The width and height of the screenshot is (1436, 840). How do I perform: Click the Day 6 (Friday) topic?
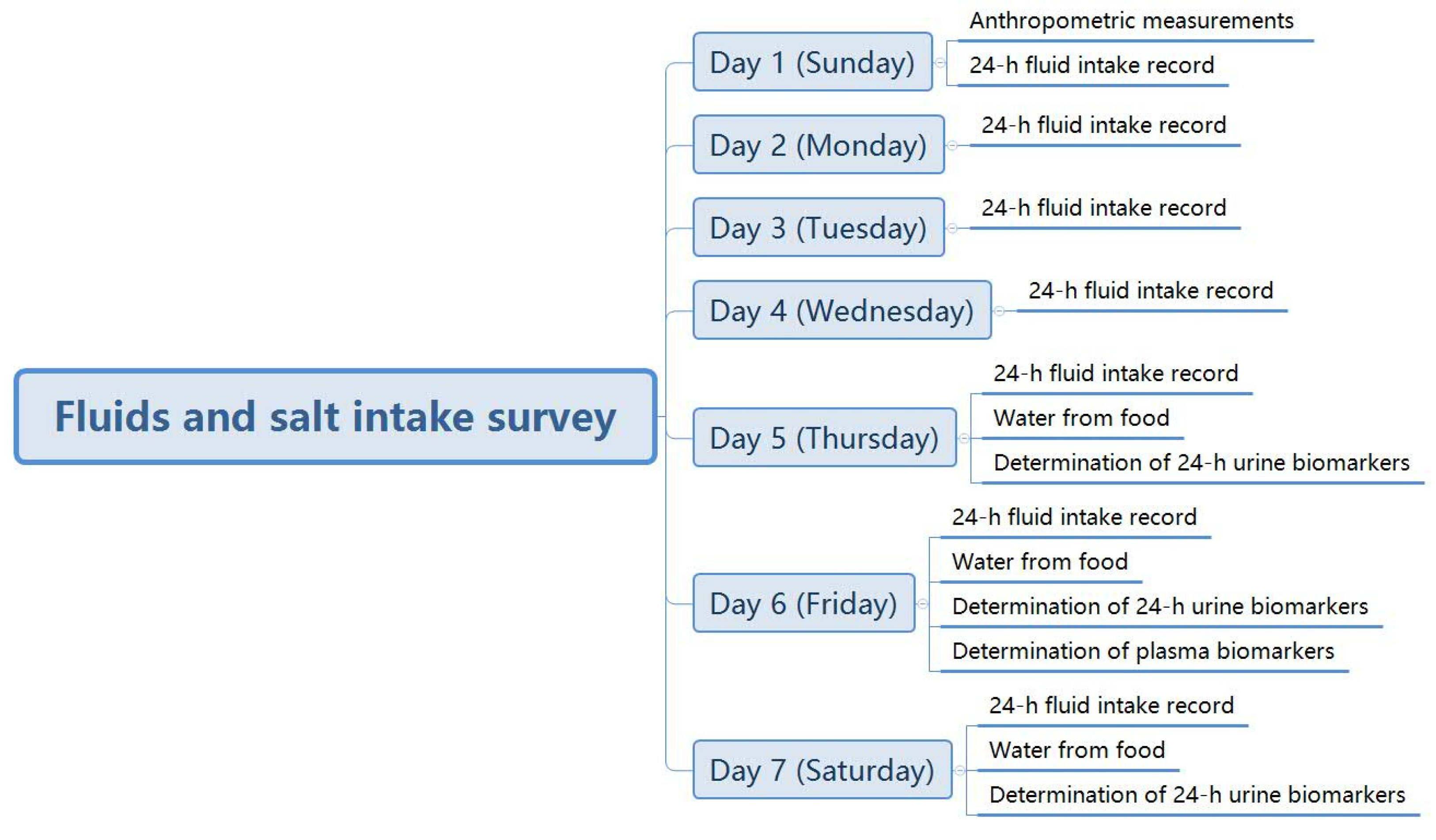tap(803, 603)
